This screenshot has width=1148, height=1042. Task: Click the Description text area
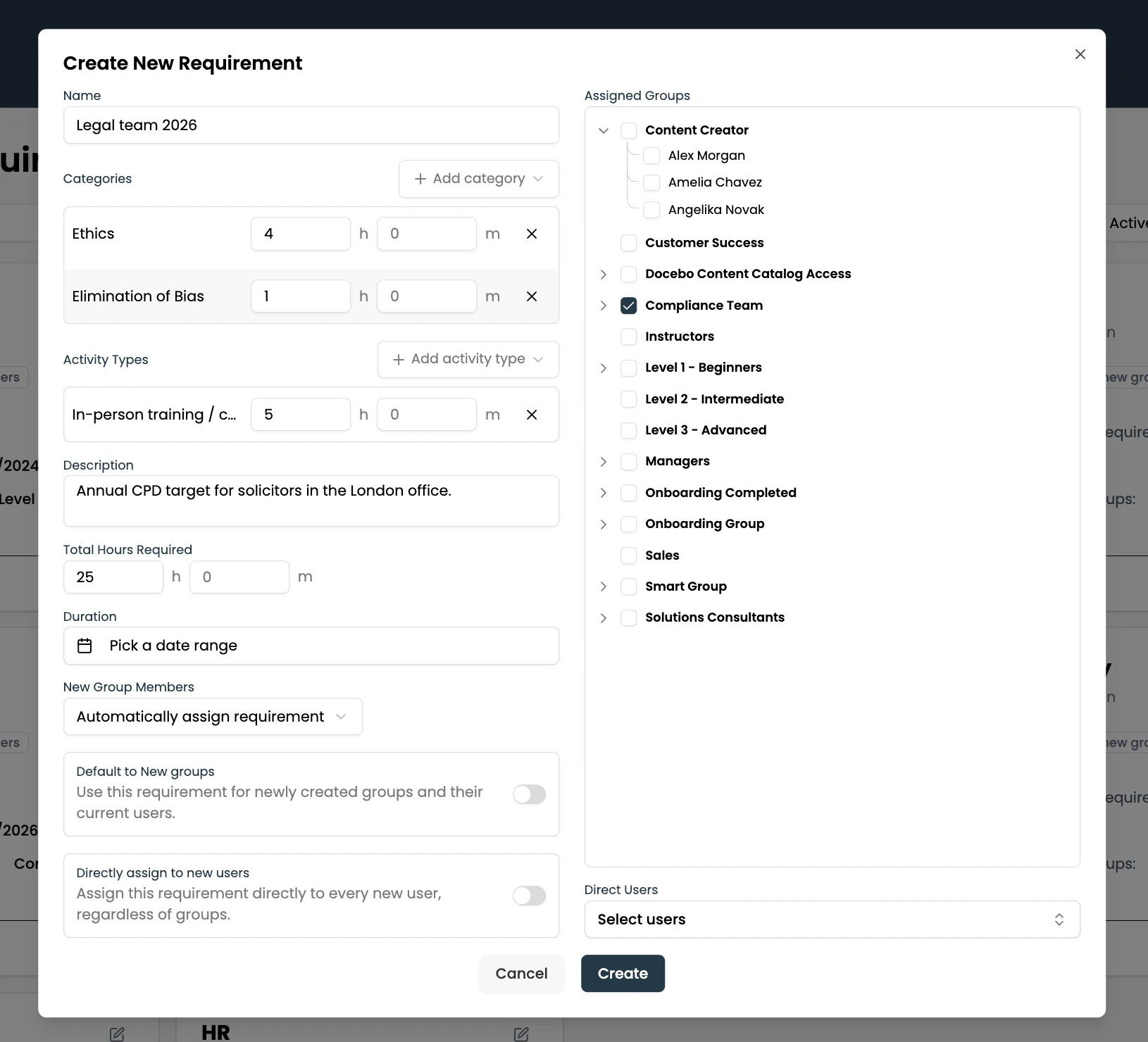tap(311, 501)
